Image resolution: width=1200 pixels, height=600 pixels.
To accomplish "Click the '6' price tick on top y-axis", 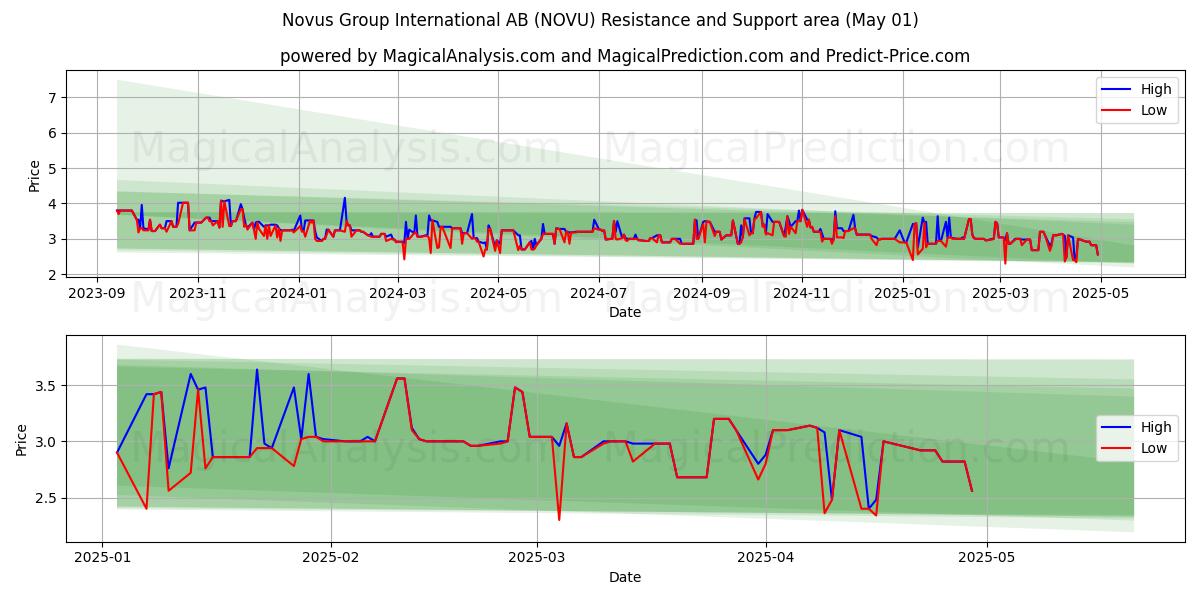I will click(53, 133).
